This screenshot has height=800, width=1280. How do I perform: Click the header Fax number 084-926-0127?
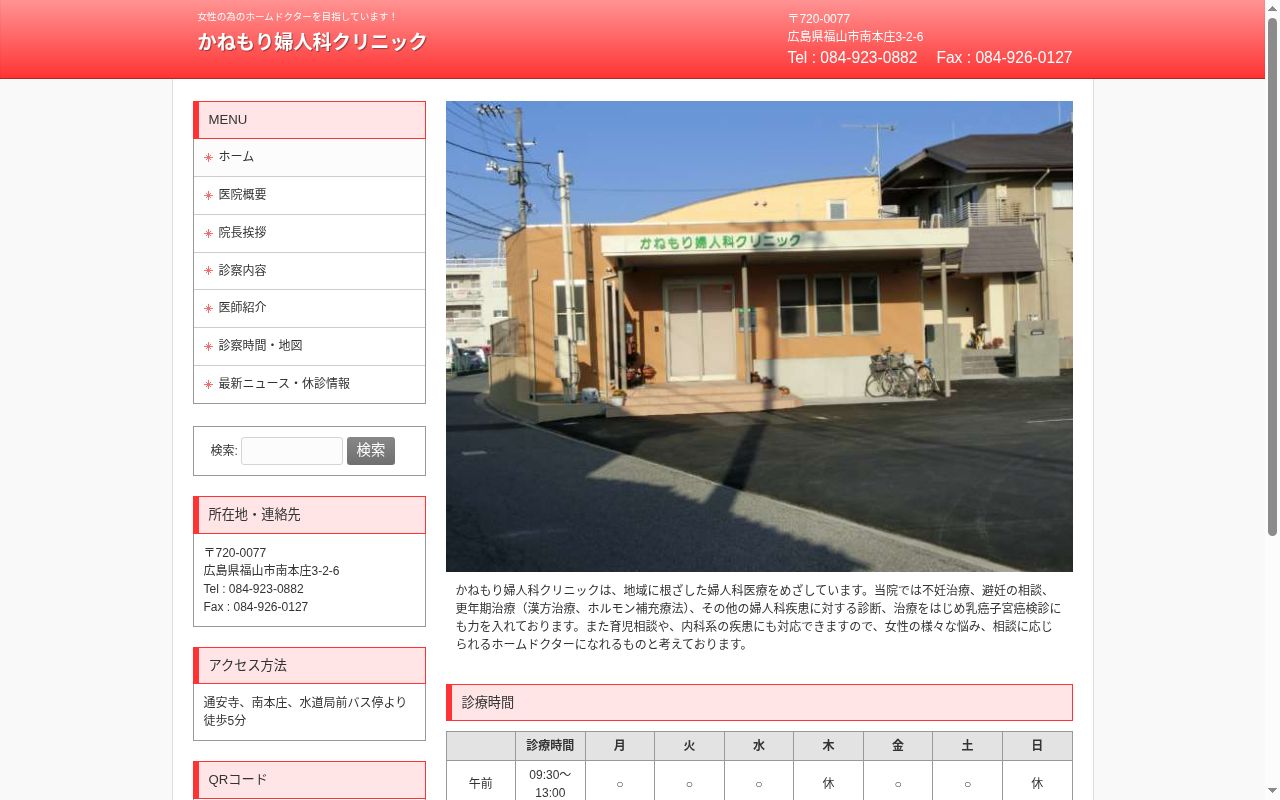coord(1023,58)
